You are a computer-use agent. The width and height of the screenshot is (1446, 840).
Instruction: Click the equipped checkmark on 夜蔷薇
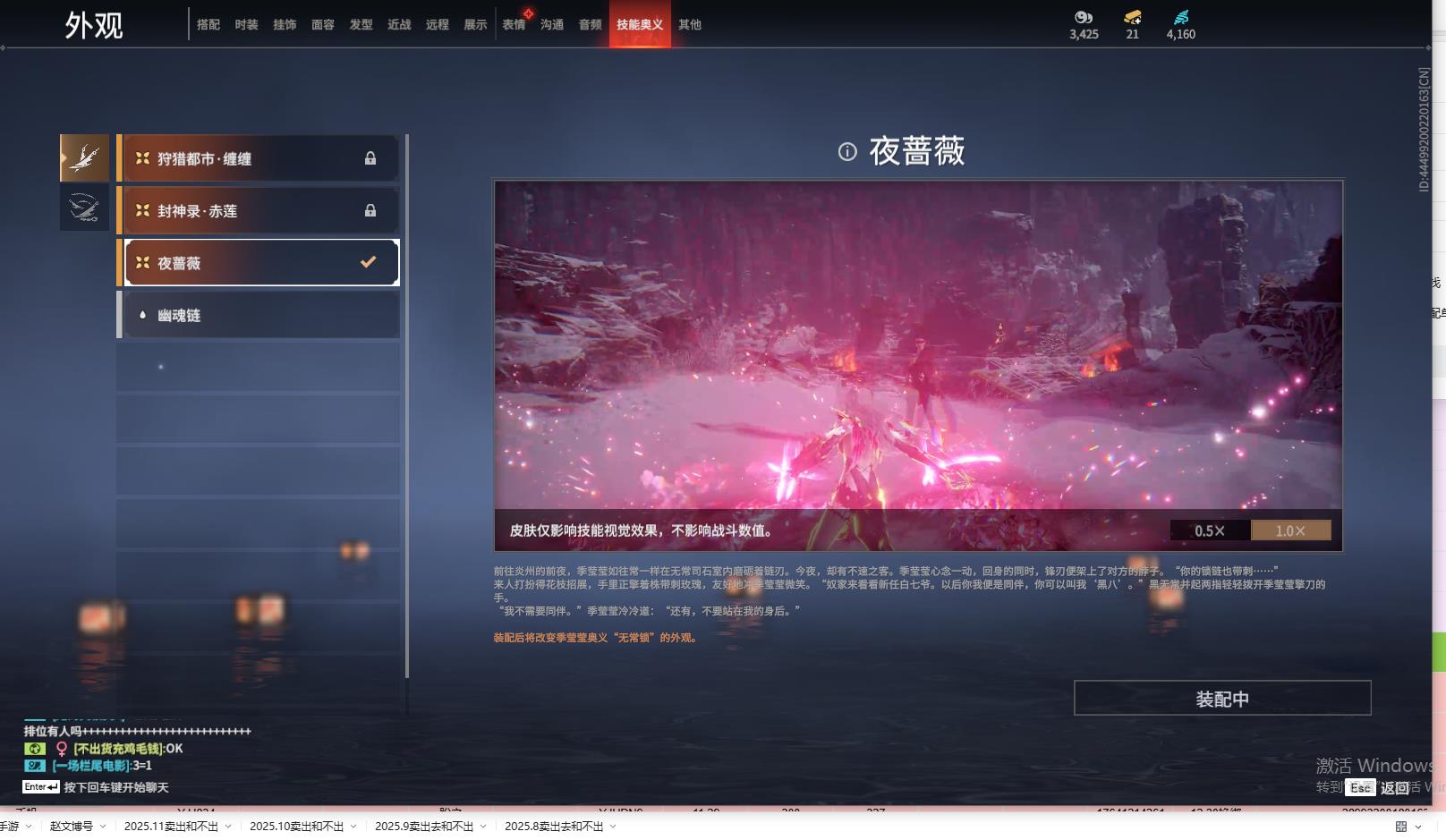[x=368, y=262]
